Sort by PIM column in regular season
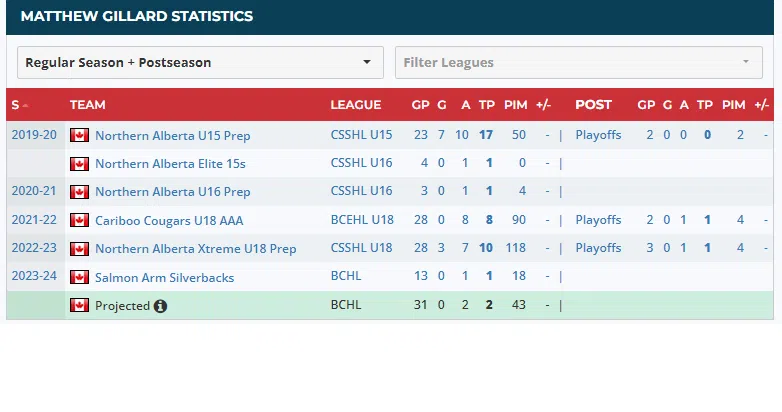Viewport: 782px width, 412px height. 516,105
